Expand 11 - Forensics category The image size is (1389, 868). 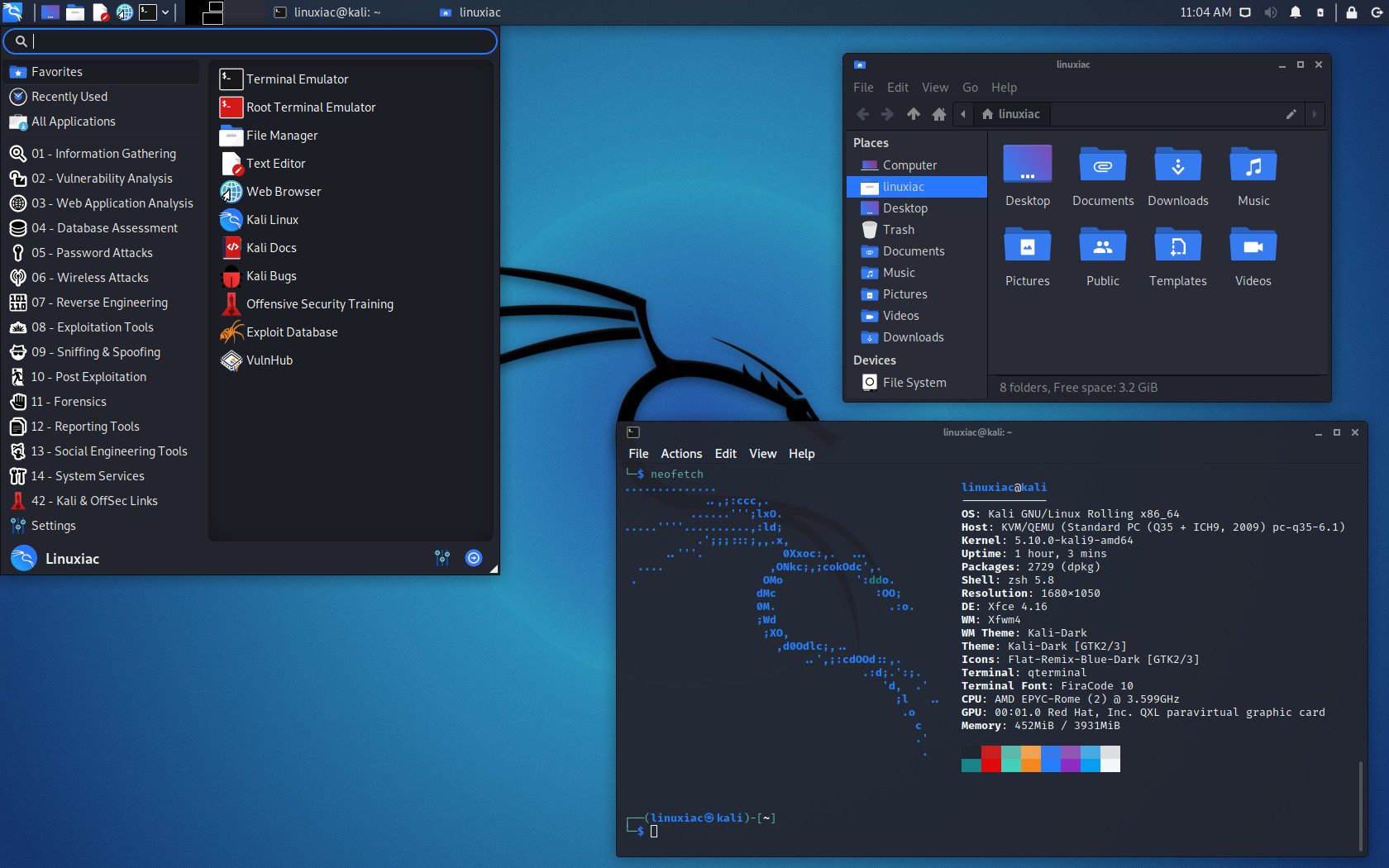(x=103, y=402)
